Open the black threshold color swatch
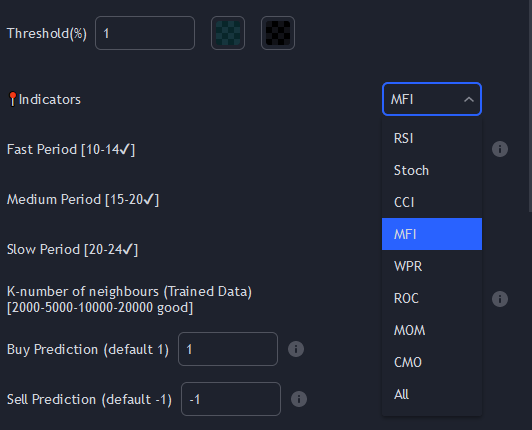The image size is (532, 430). click(x=278, y=33)
